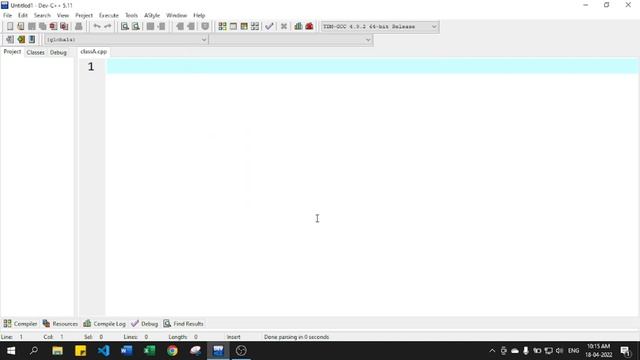This screenshot has width=640, height=360.
Task: Open the Tools menu
Action: [131, 16]
